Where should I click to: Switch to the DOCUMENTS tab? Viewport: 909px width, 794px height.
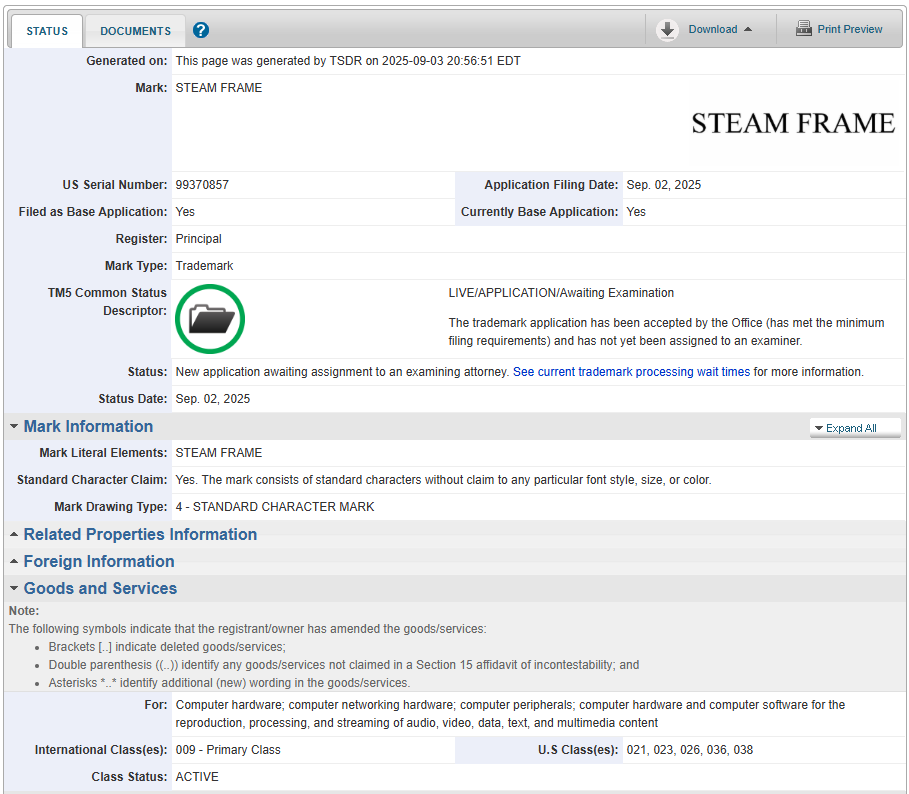136,31
